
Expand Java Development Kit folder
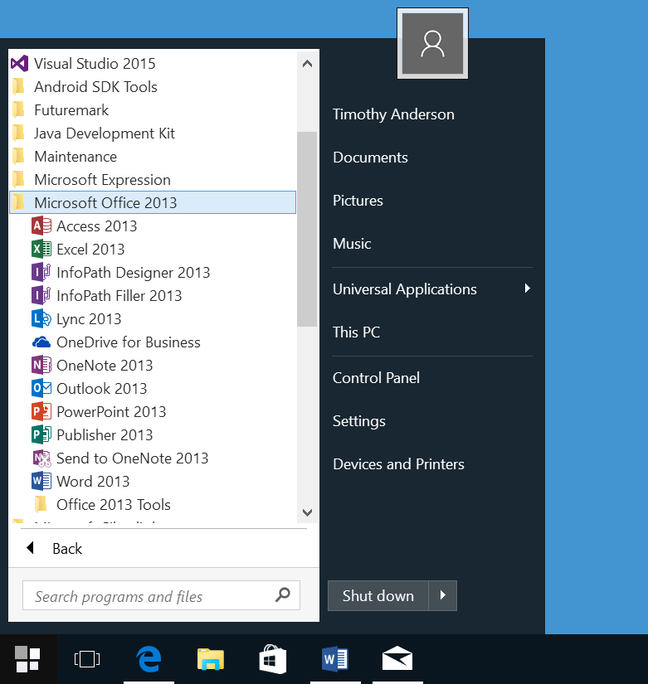(x=152, y=133)
